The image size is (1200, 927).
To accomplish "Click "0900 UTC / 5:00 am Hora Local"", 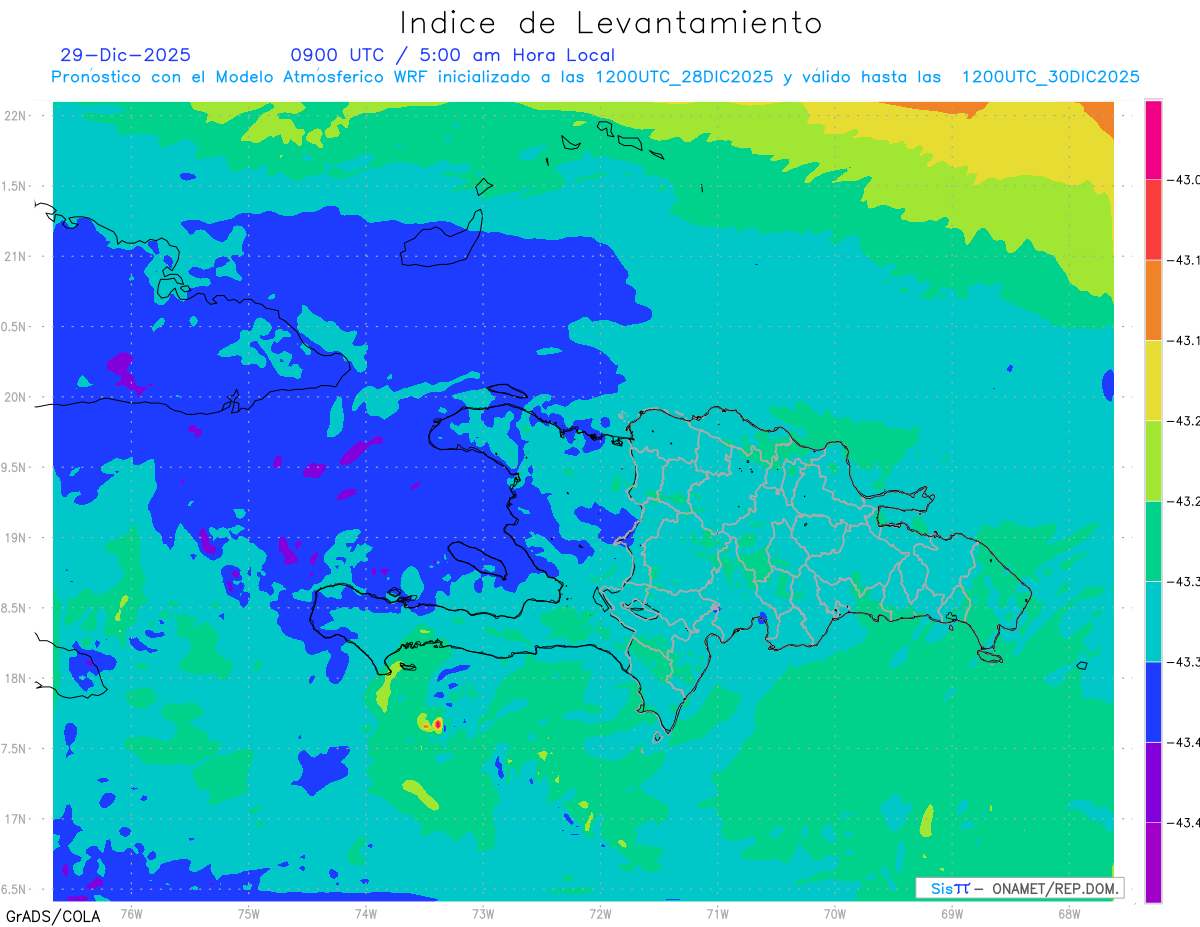I will (x=452, y=55).
